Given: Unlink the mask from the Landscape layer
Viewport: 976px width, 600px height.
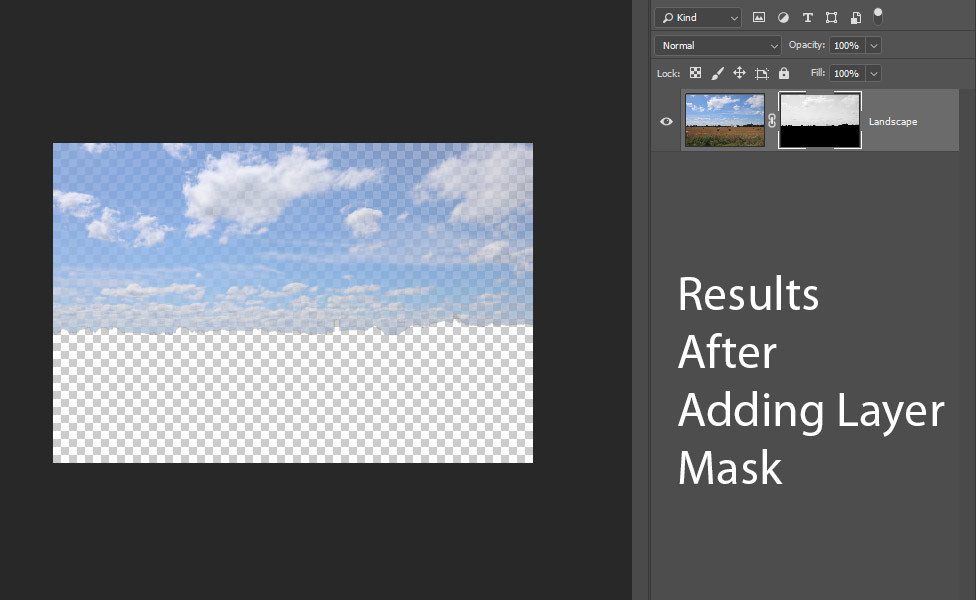Looking at the screenshot, I should pos(771,121).
